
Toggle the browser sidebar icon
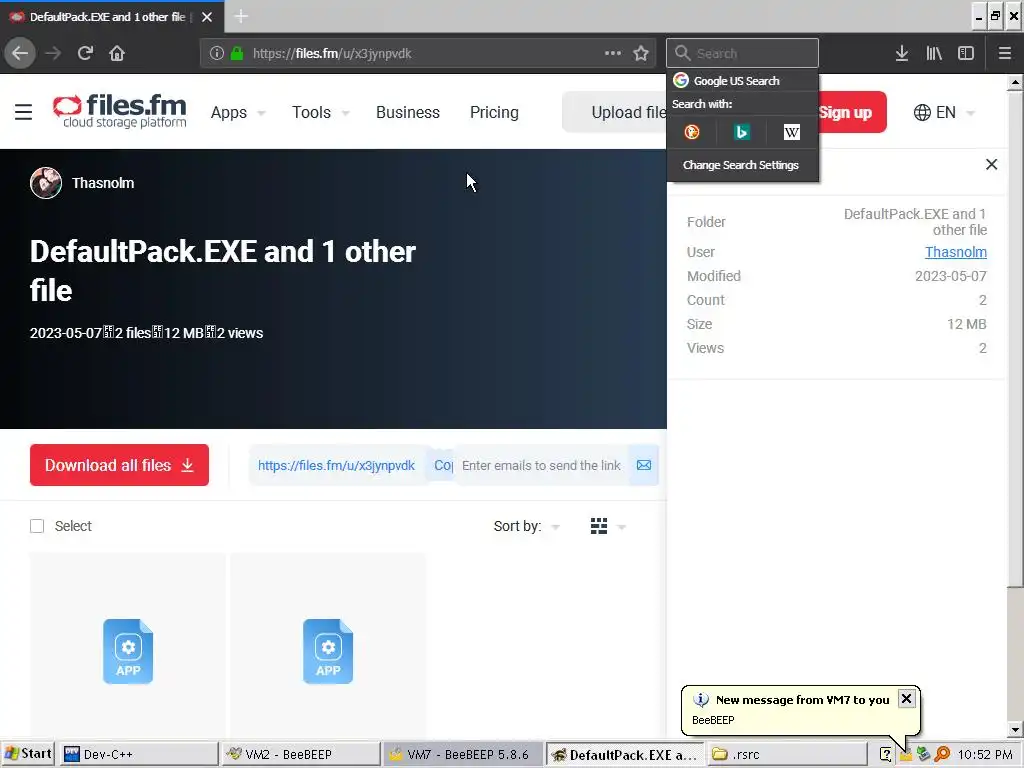point(966,53)
